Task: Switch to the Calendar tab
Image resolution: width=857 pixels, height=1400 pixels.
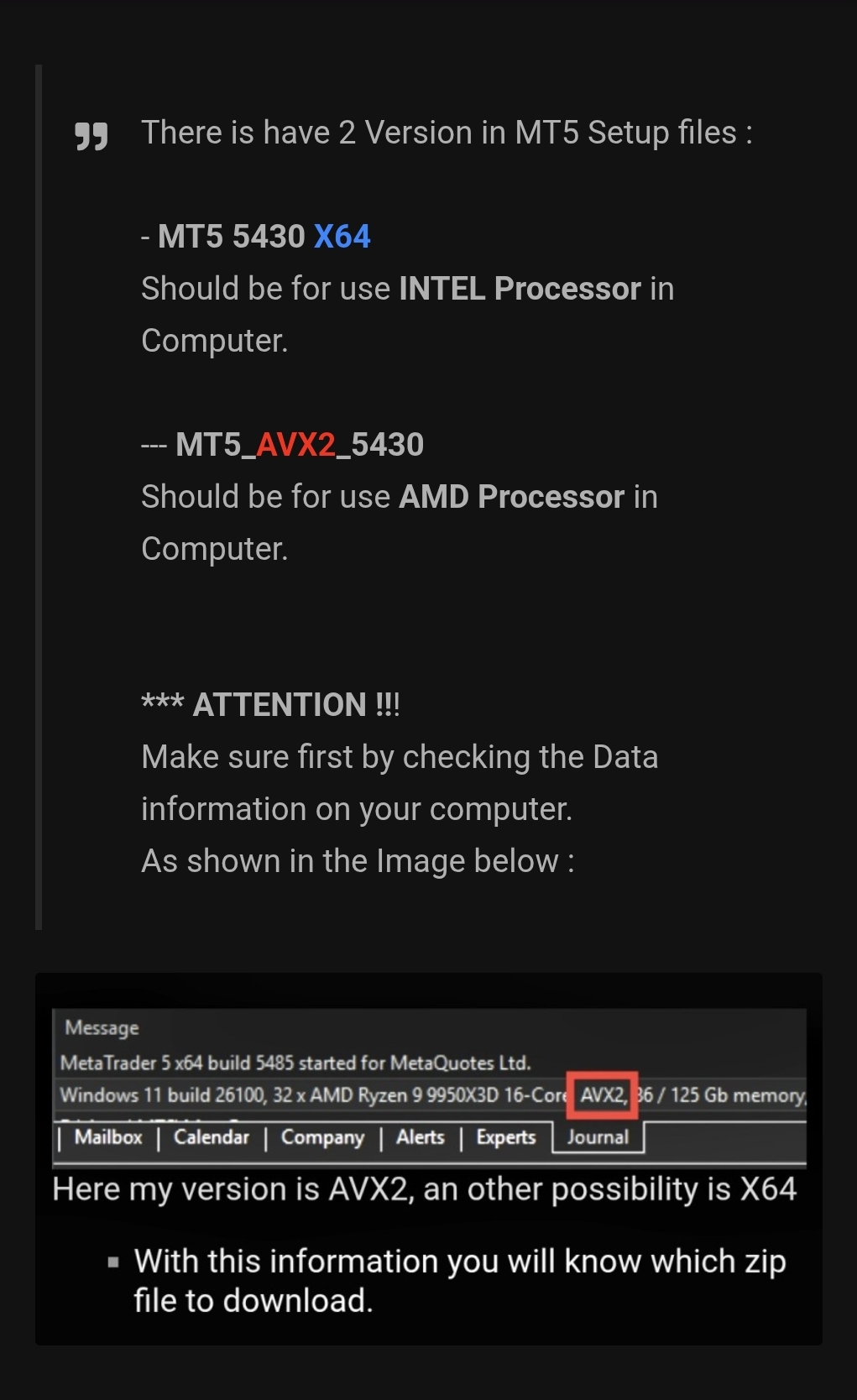Action: click(x=212, y=1137)
